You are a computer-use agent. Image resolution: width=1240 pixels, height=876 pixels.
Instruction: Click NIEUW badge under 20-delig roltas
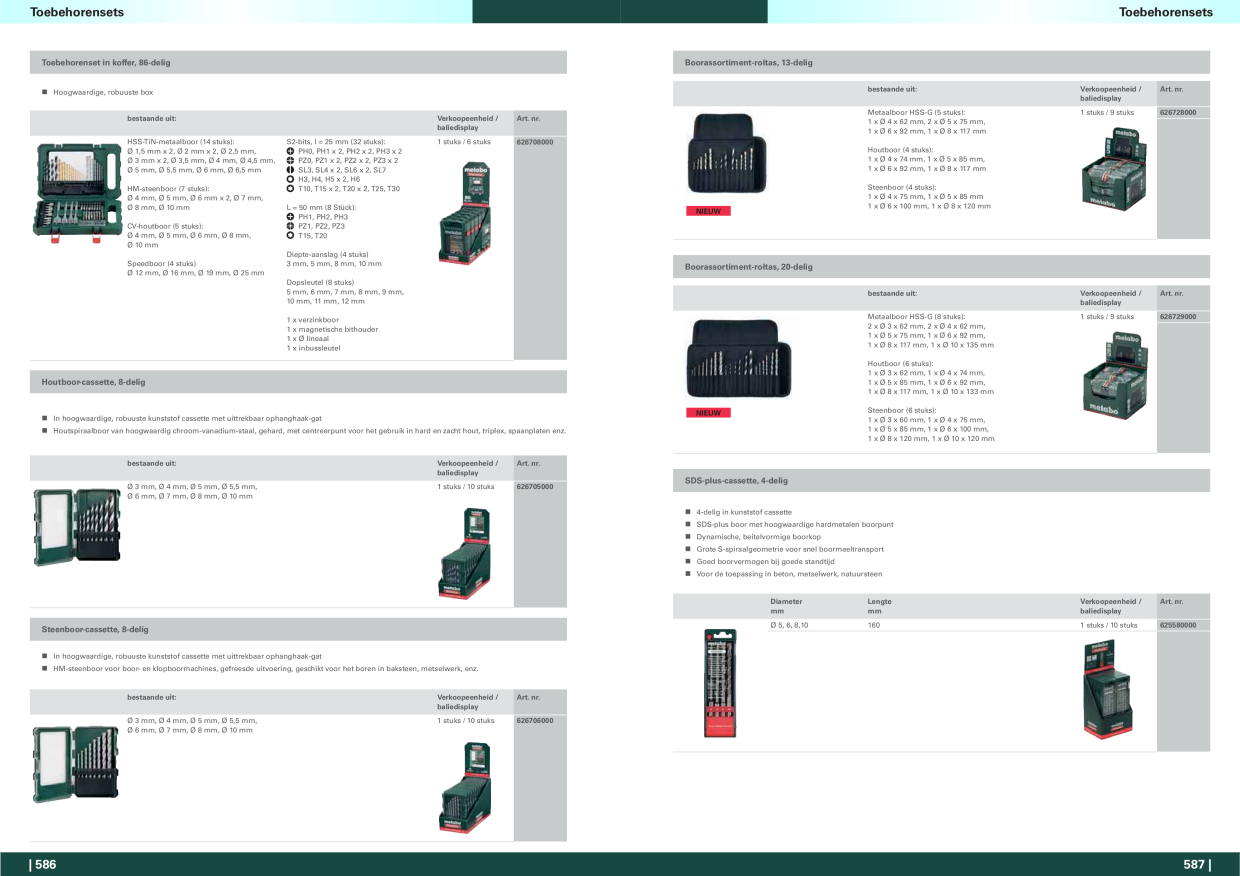coord(709,413)
